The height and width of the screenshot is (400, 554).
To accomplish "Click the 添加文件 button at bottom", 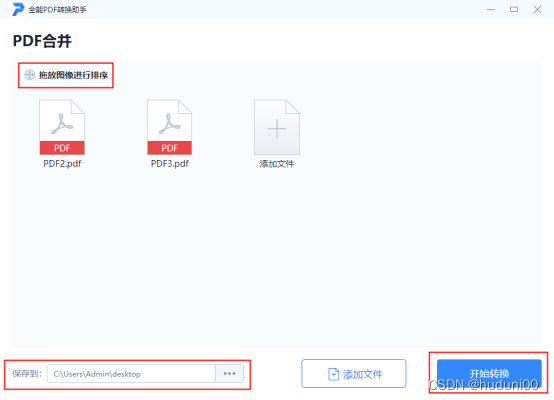I will (x=354, y=374).
